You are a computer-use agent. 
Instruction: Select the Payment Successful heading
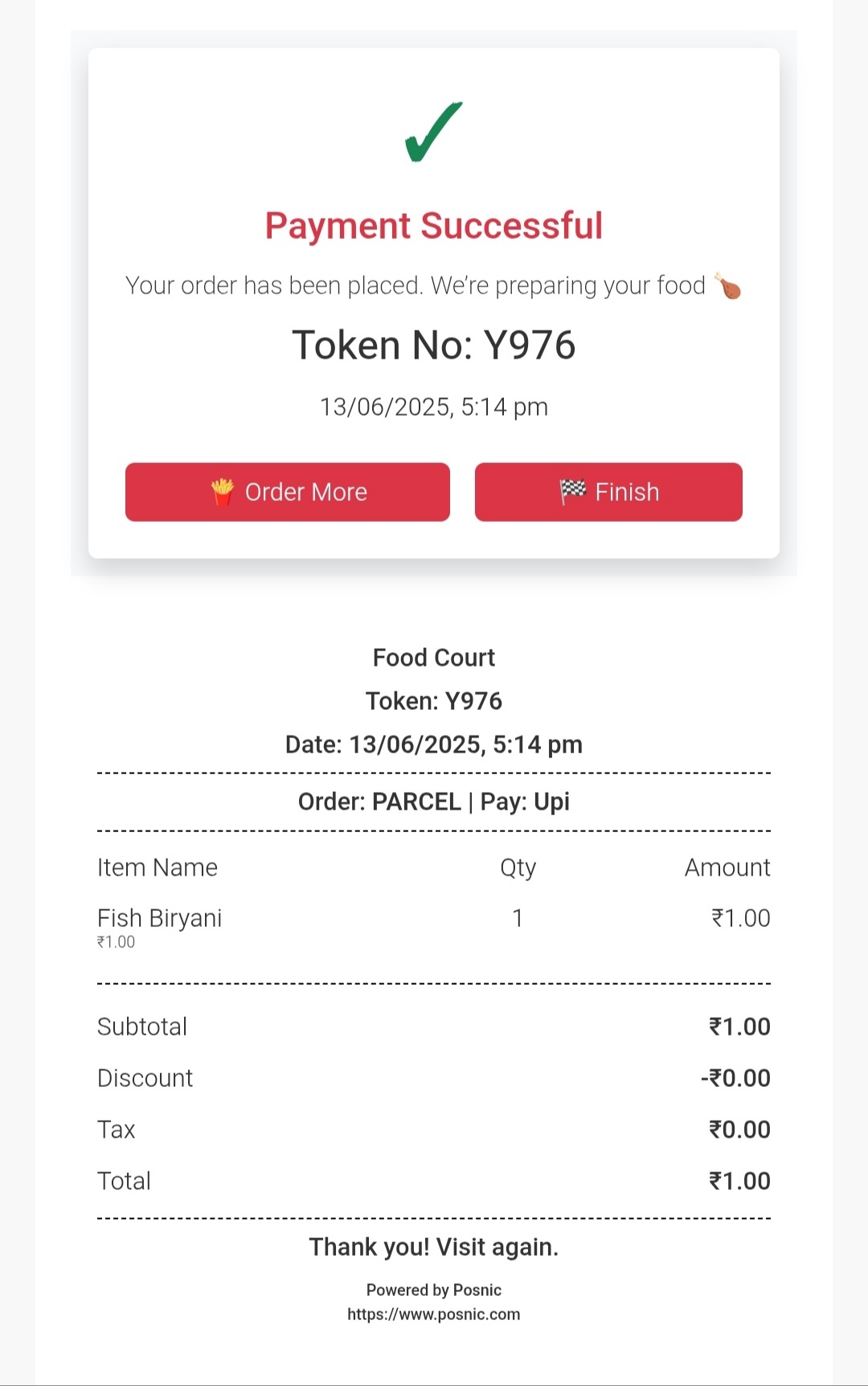coord(434,226)
